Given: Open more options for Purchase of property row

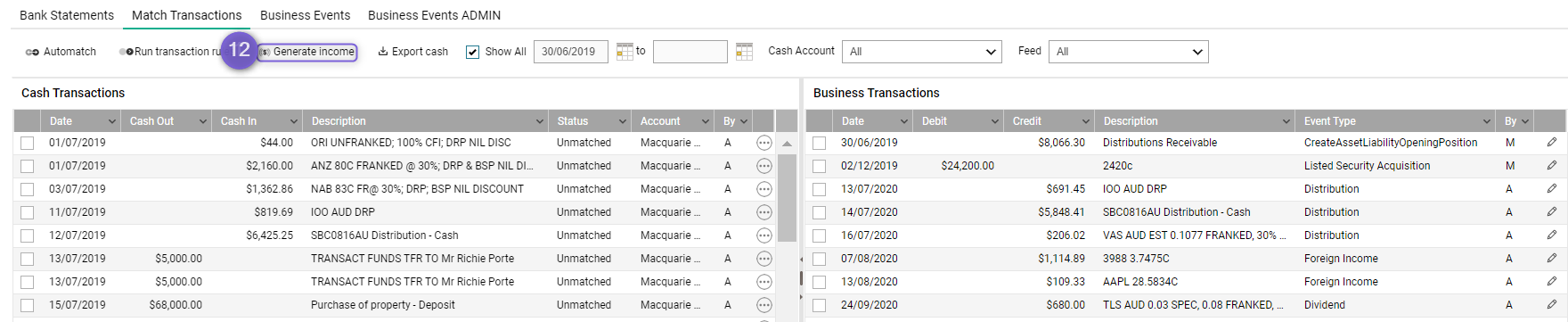Looking at the screenshot, I should (764, 305).
